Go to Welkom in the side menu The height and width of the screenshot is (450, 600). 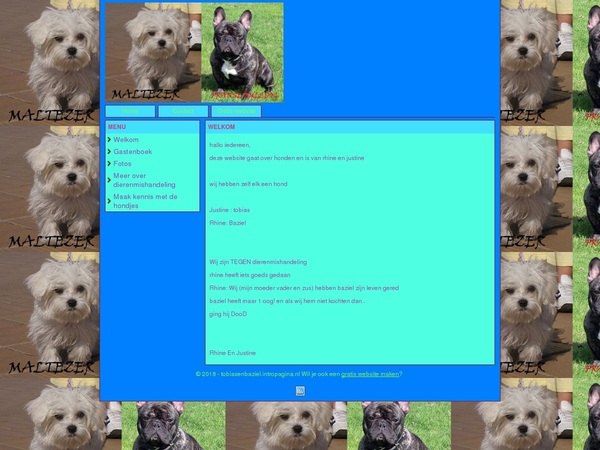[126, 140]
